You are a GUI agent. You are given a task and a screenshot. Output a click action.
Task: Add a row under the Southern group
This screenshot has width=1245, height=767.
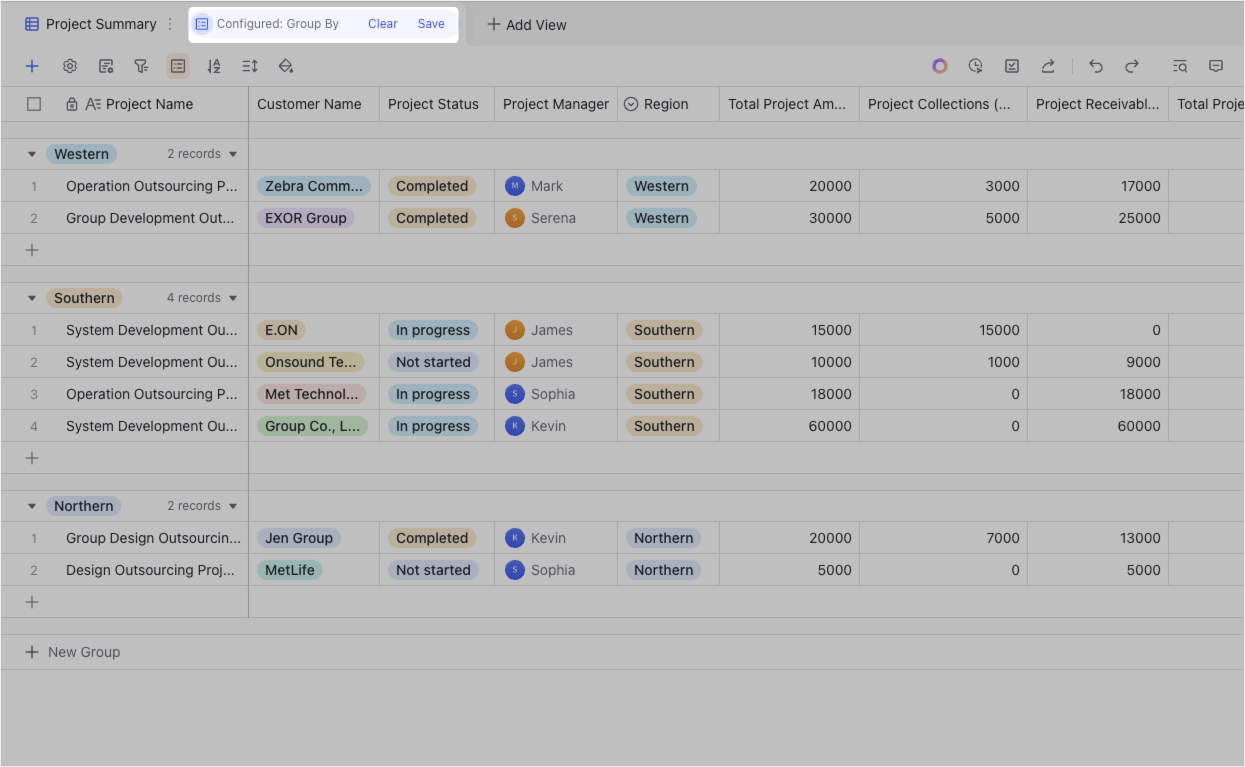32,458
